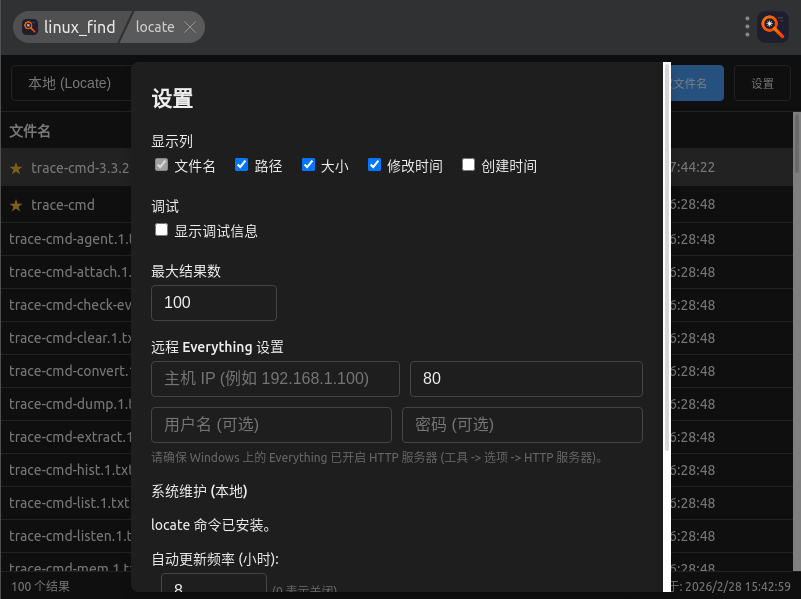Click the star icon beside trace-cmd-3.3.2

point(16,168)
